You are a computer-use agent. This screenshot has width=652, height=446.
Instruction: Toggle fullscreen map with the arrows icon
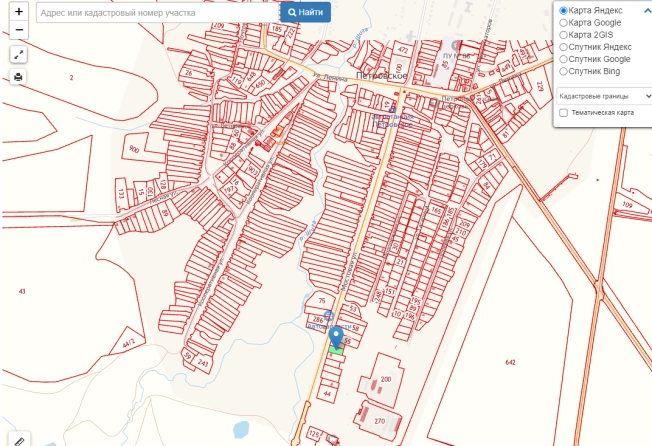(19, 56)
